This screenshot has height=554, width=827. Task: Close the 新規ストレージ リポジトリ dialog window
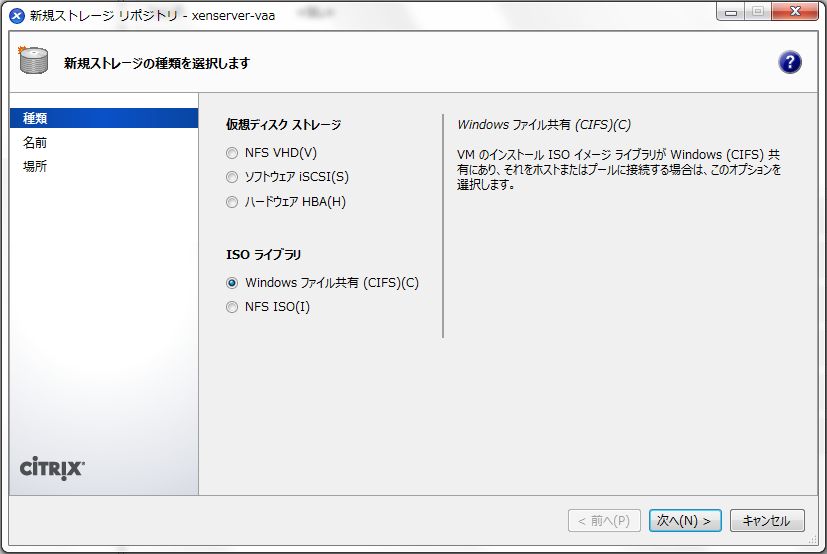click(795, 11)
